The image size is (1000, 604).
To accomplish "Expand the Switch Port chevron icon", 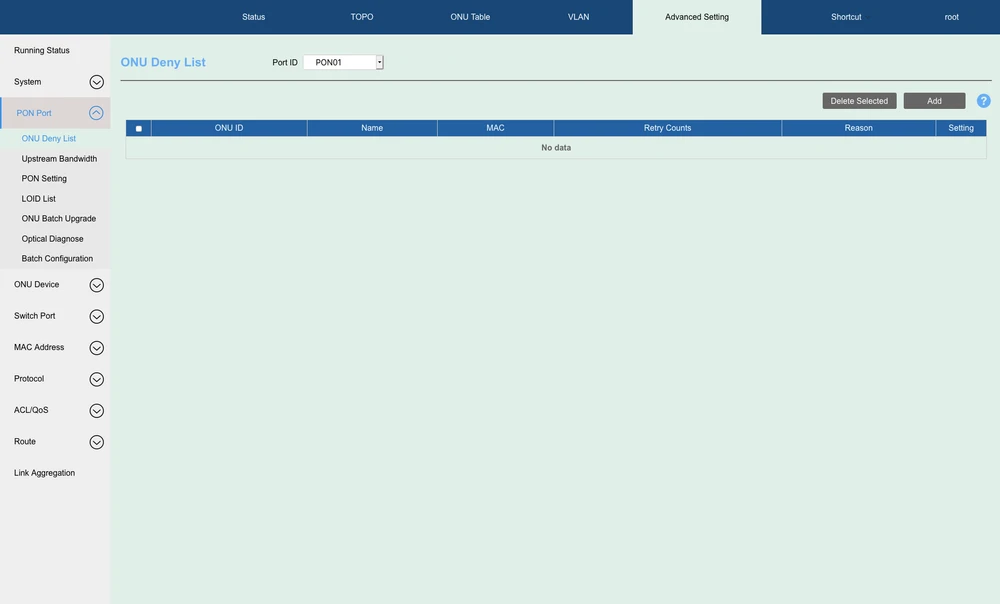I will tap(97, 317).
